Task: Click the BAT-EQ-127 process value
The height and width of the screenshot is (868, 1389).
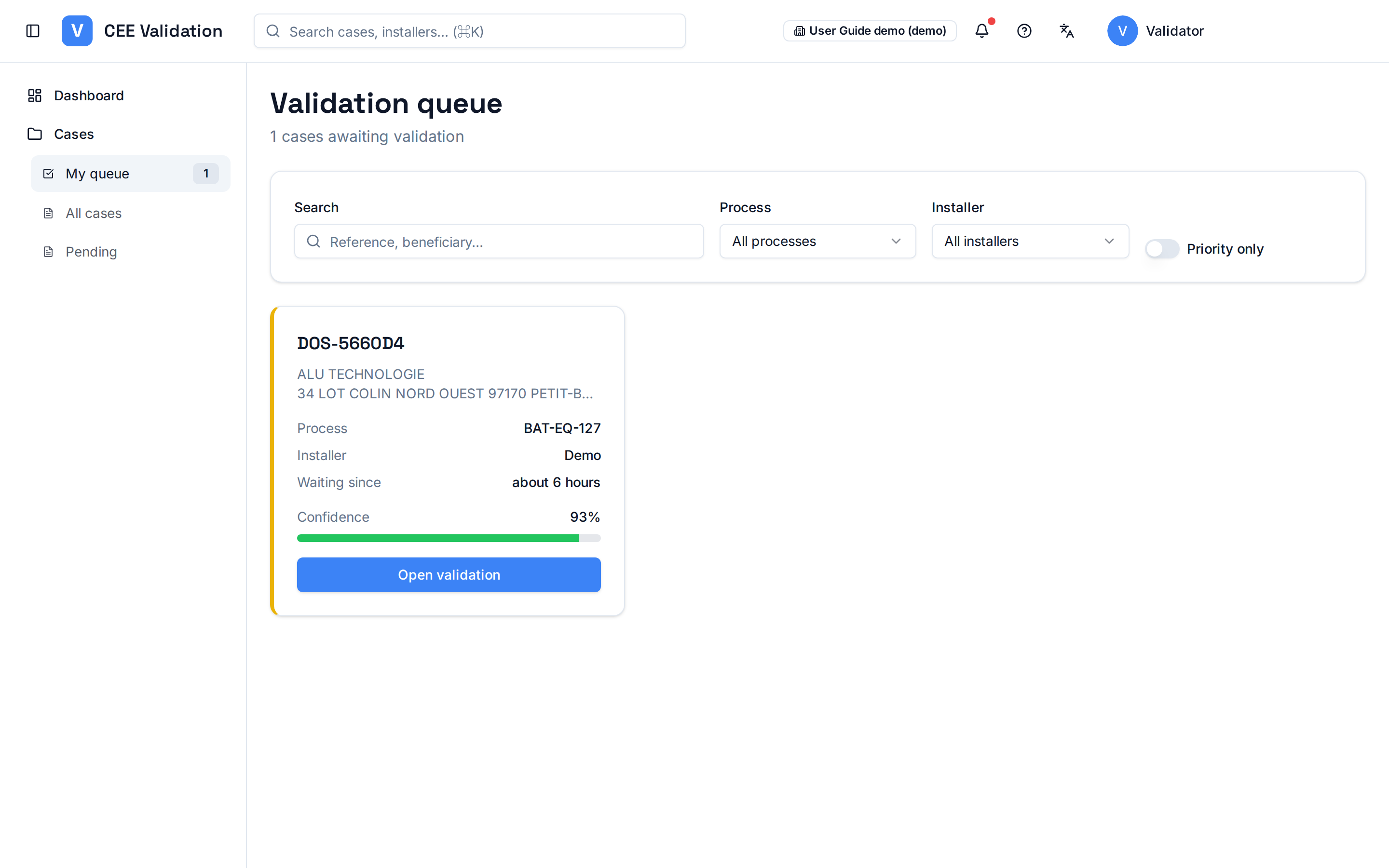Action: [562, 428]
